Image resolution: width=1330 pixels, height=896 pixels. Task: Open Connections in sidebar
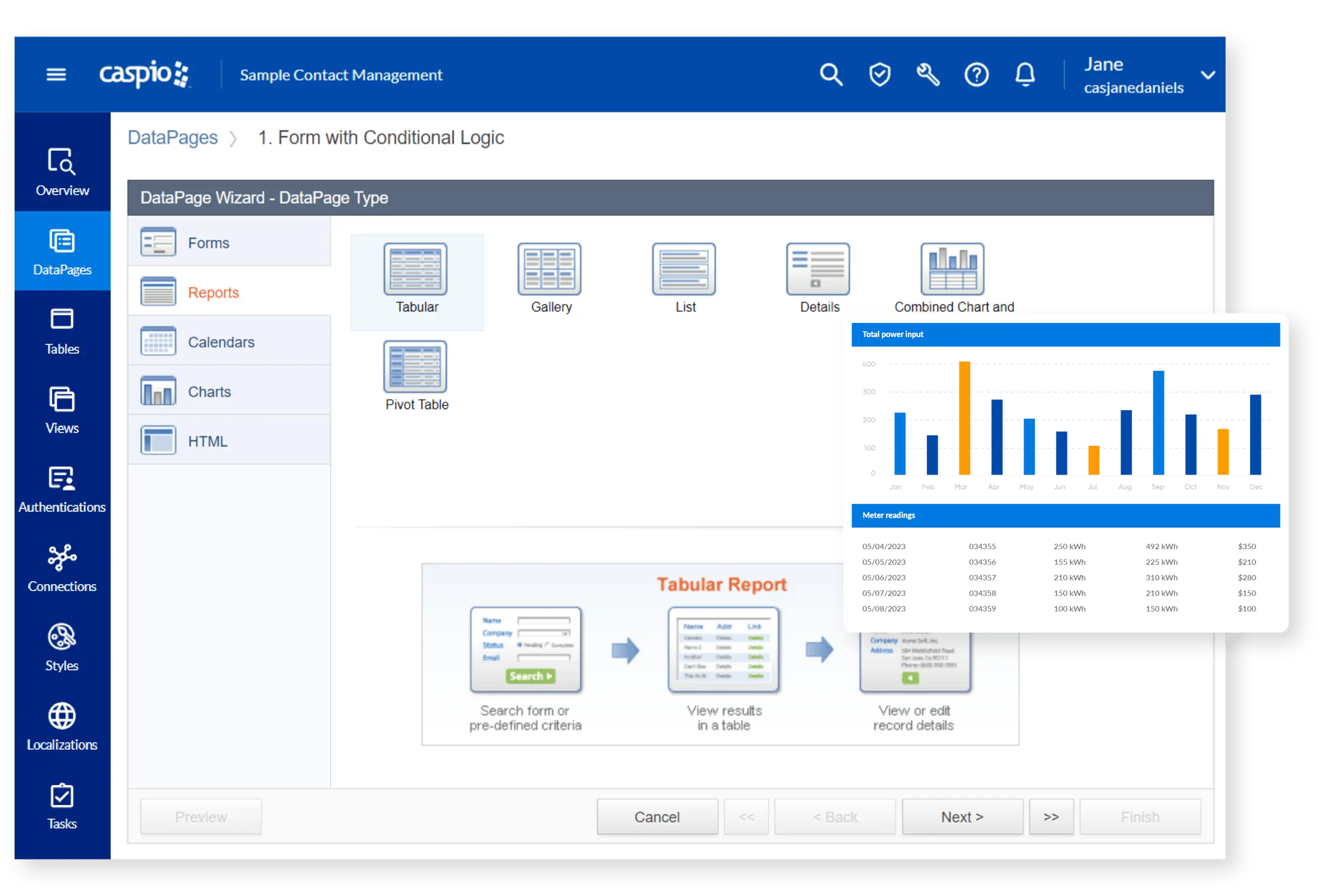(63, 568)
